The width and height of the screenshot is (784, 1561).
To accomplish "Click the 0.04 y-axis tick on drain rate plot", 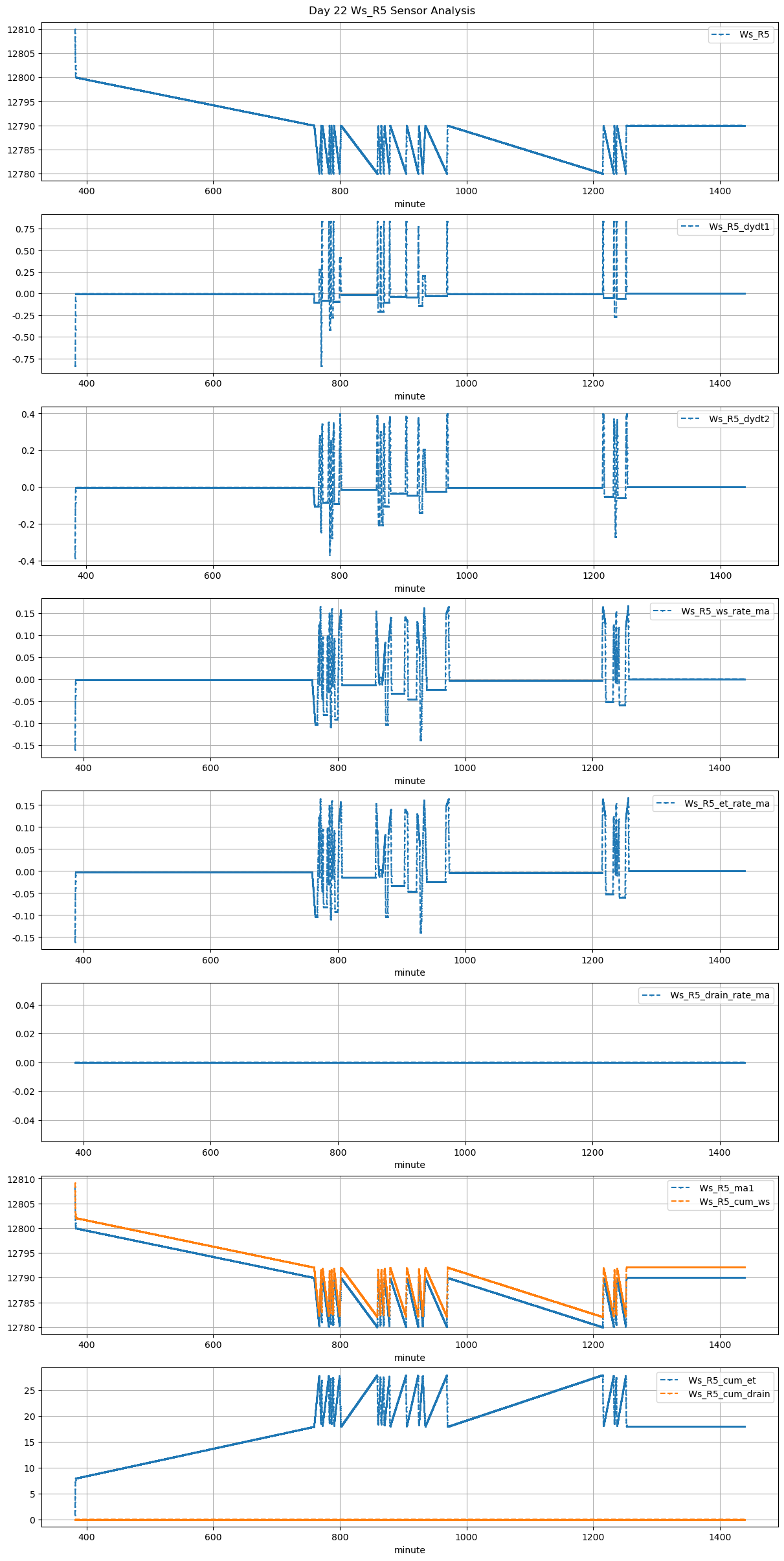I will (x=23, y=1005).
